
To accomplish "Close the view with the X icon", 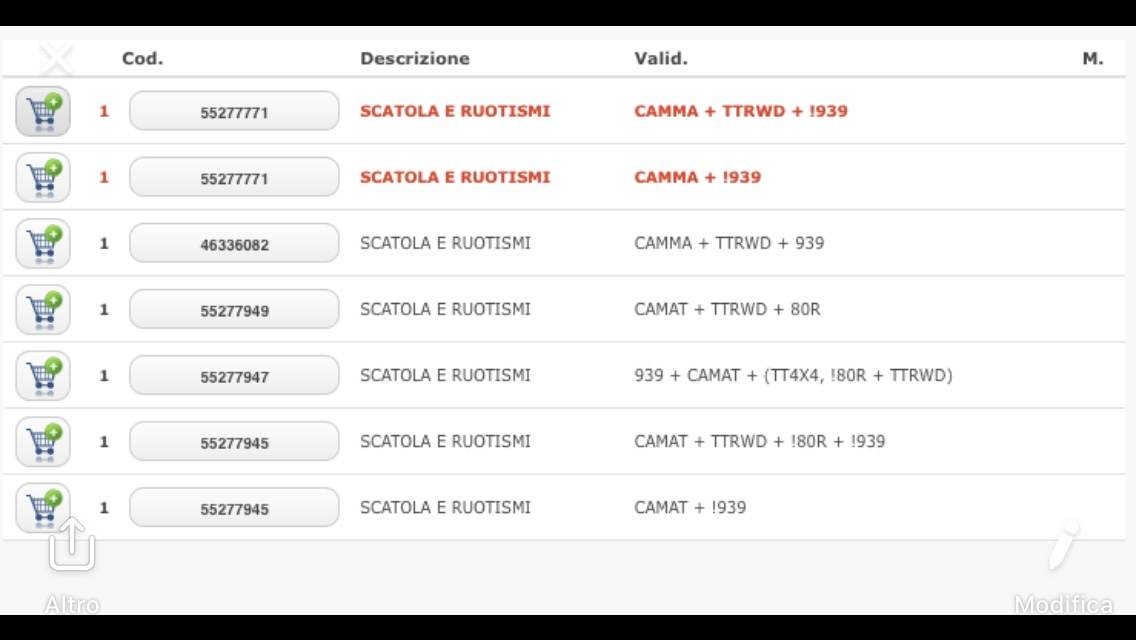I will pos(56,60).
